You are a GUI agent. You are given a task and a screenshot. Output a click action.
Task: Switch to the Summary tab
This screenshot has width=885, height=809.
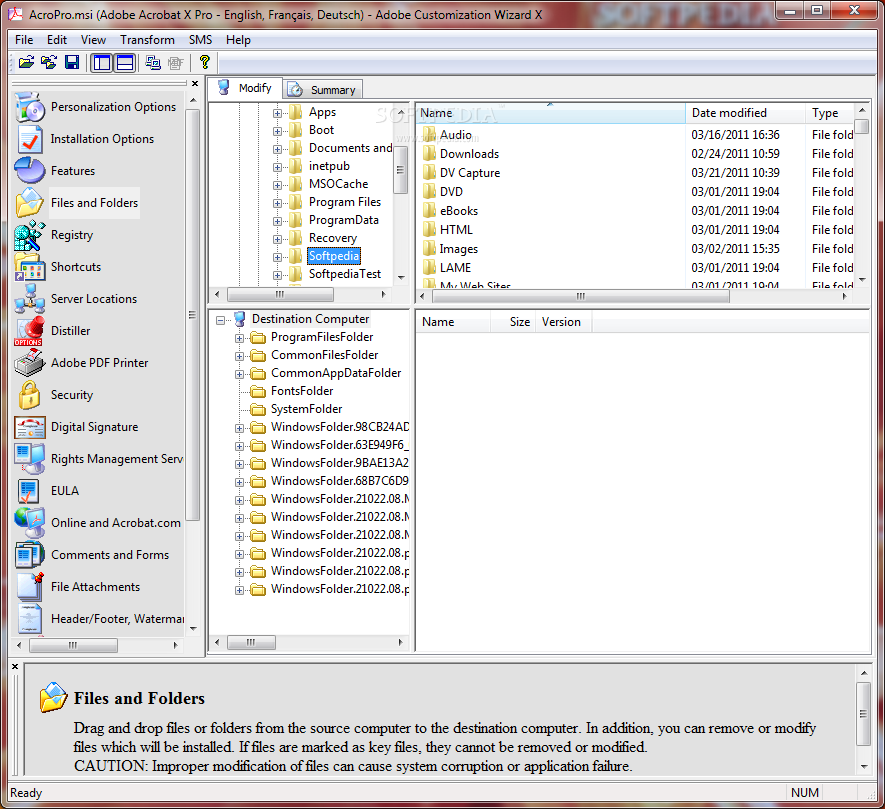323,90
